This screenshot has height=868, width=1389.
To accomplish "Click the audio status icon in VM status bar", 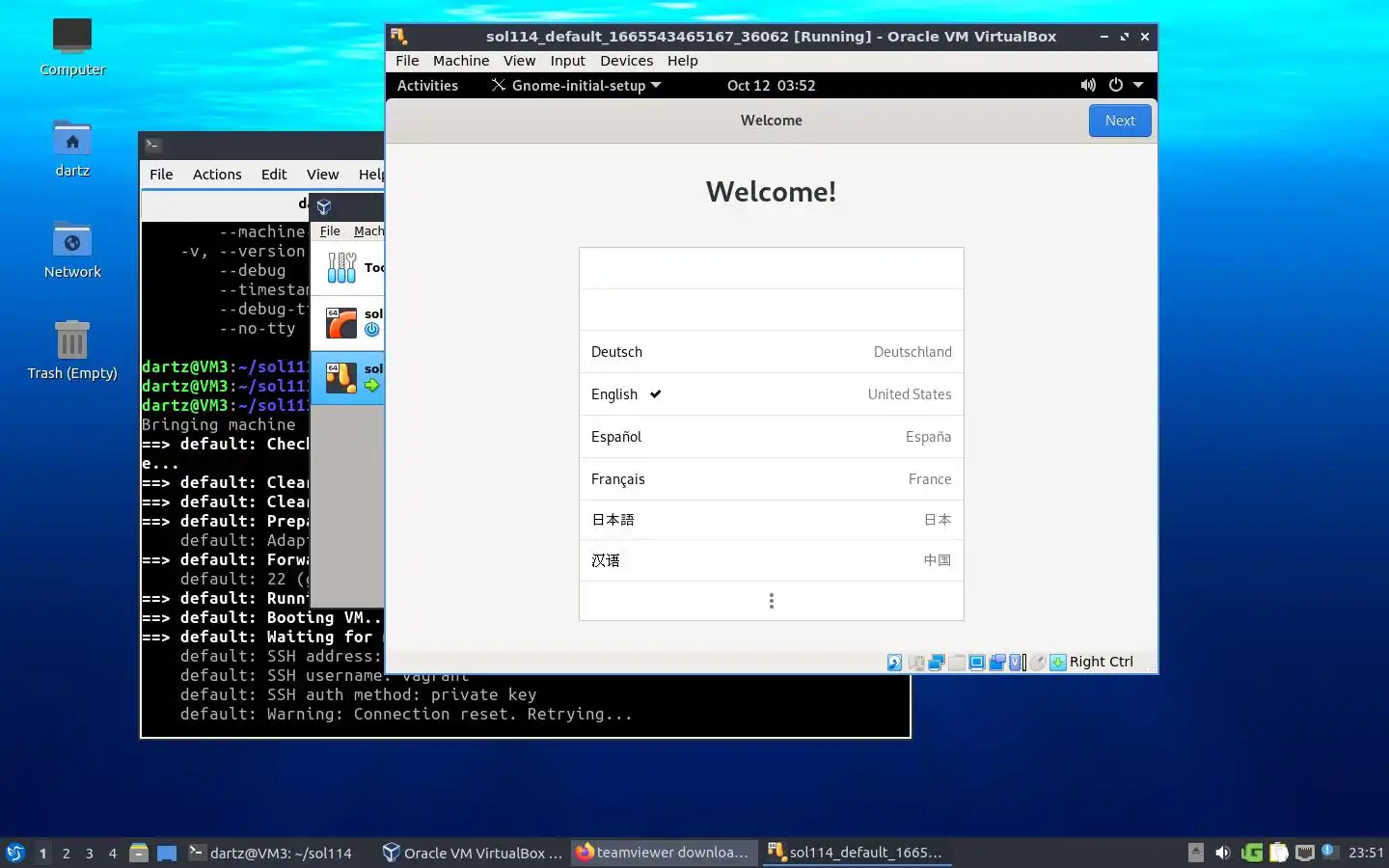I will pos(916,663).
